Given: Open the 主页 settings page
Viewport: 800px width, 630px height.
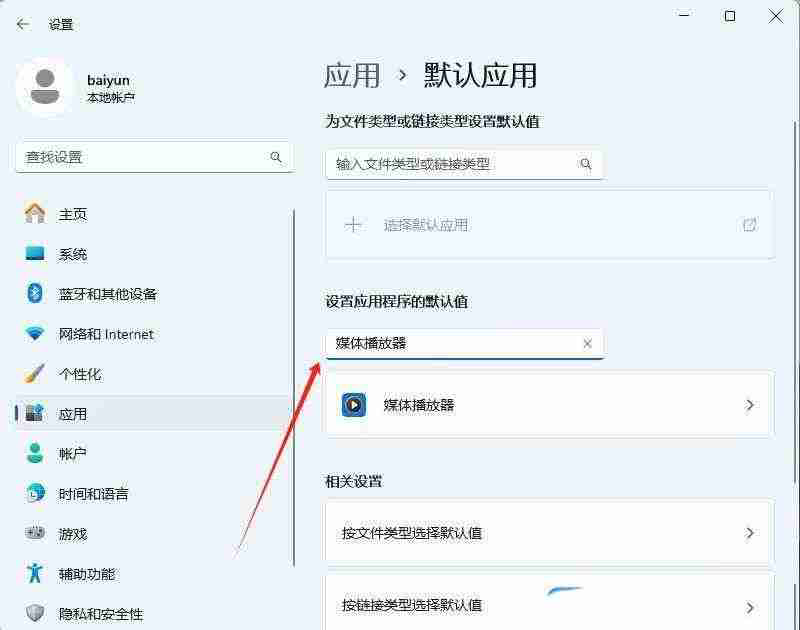Looking at the screenshot, I should pyautogui.click(x=153, y=214).
